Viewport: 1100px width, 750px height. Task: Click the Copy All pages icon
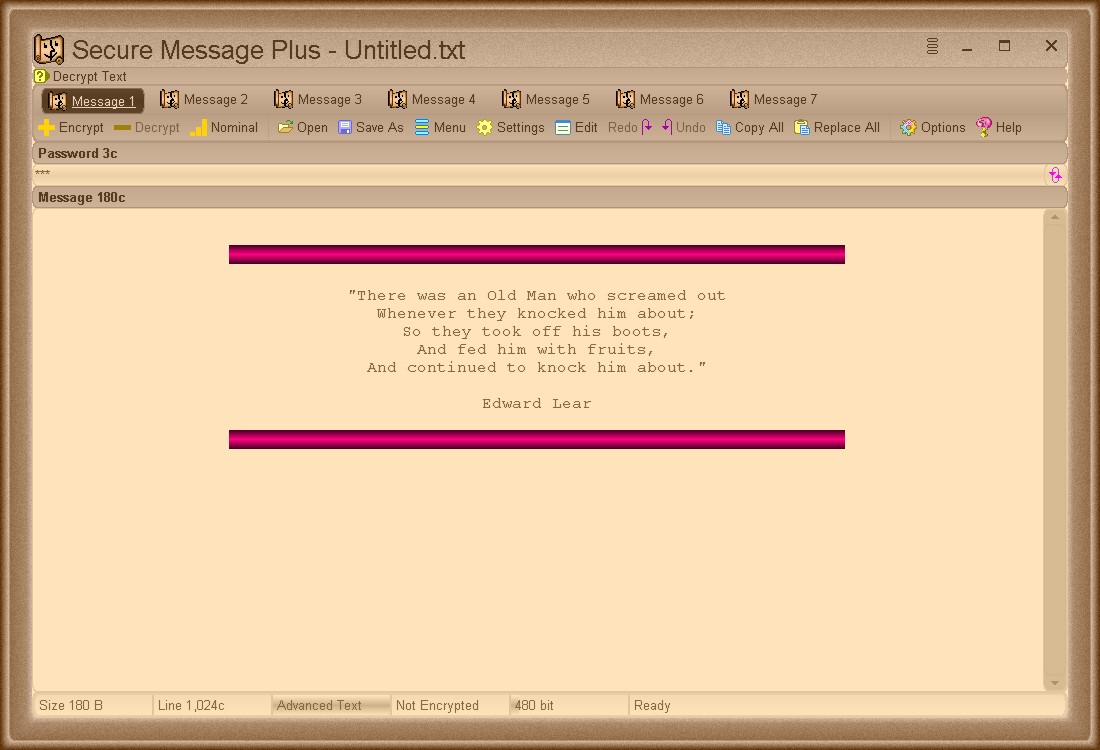tap(723, 128)
